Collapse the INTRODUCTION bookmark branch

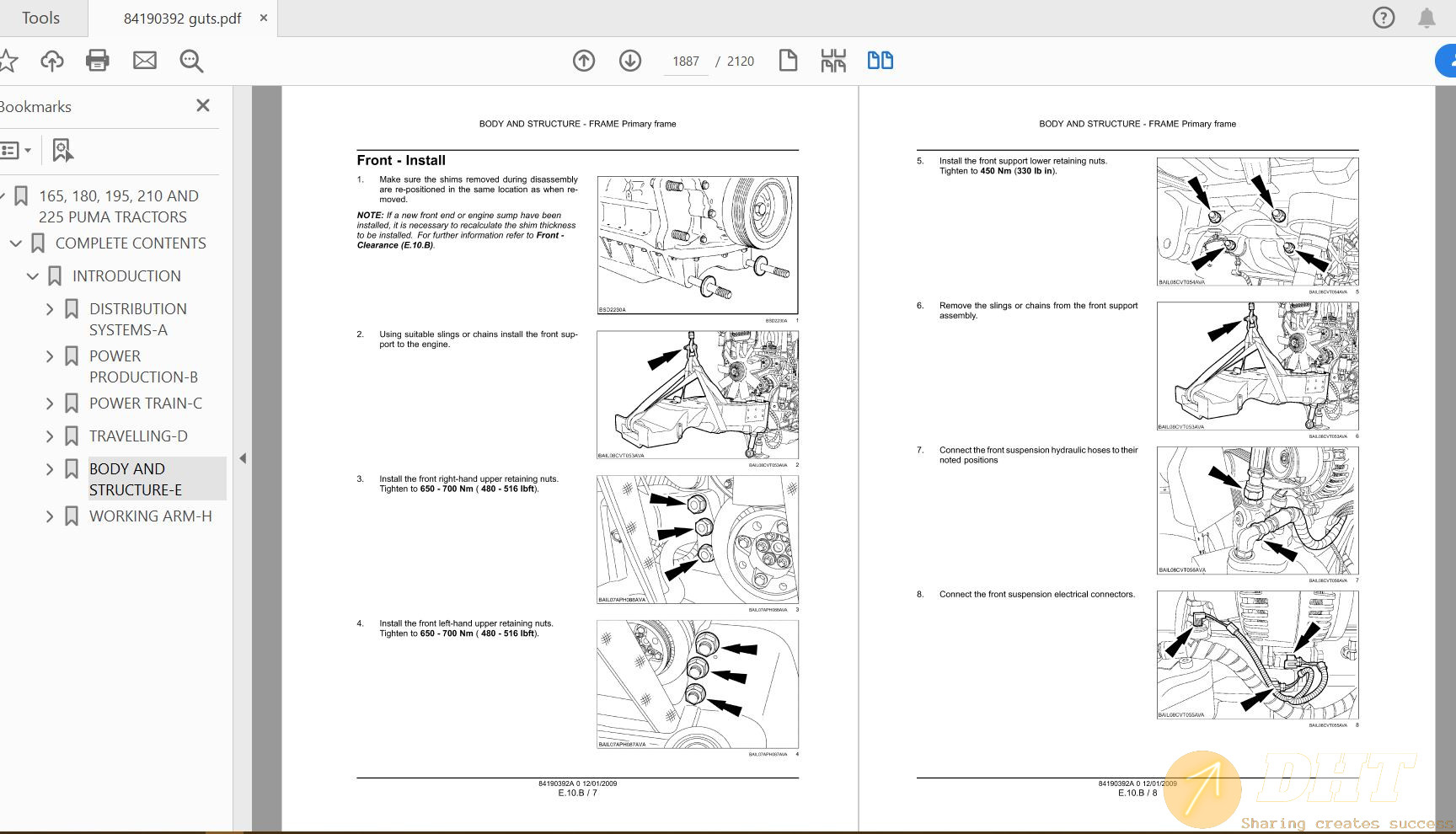pos(33,276)
